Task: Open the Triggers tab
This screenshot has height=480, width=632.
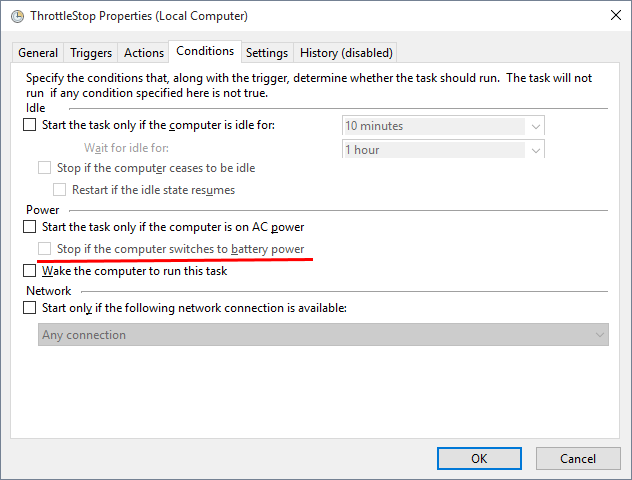Action: pos(92,53)
